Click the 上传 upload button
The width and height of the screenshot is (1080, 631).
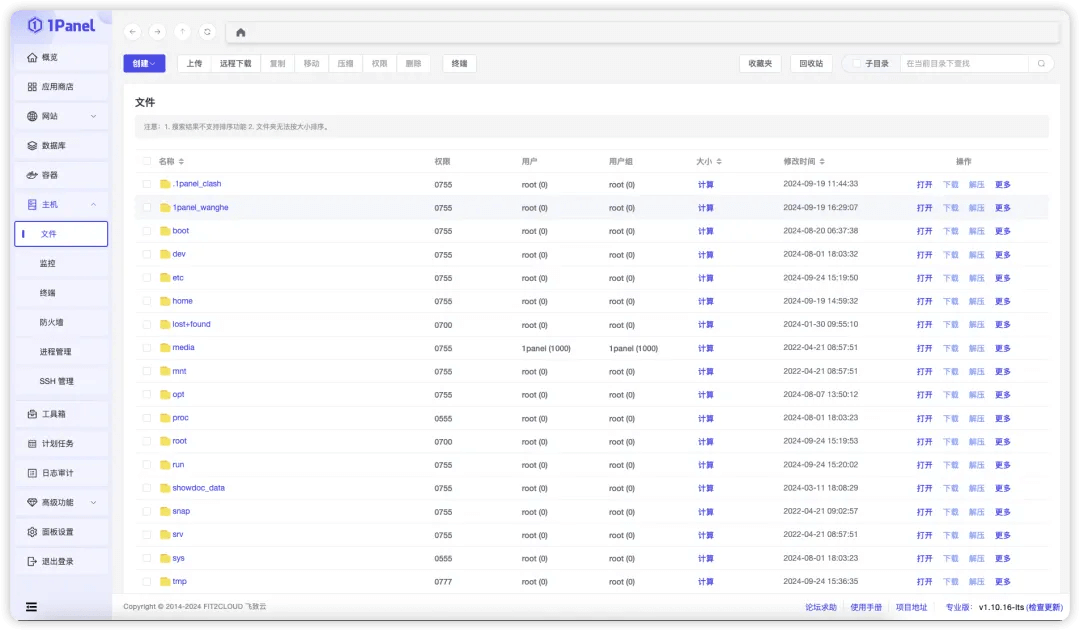click(194, 63)
